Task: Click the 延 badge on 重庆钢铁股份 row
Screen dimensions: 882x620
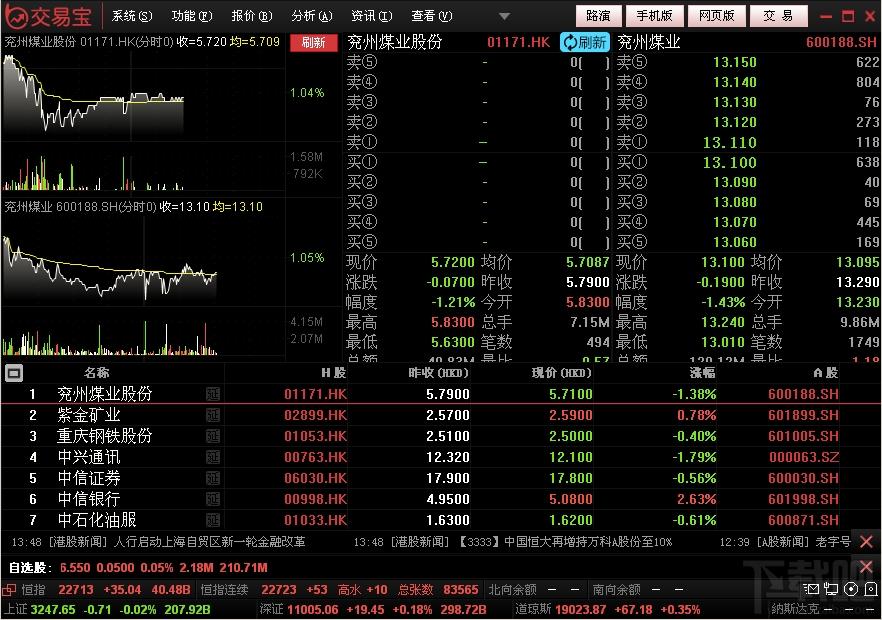Action: tap(213, 436)
